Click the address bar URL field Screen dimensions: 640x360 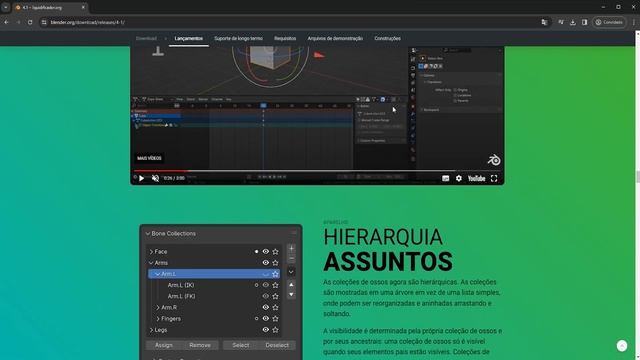(88, 22)
